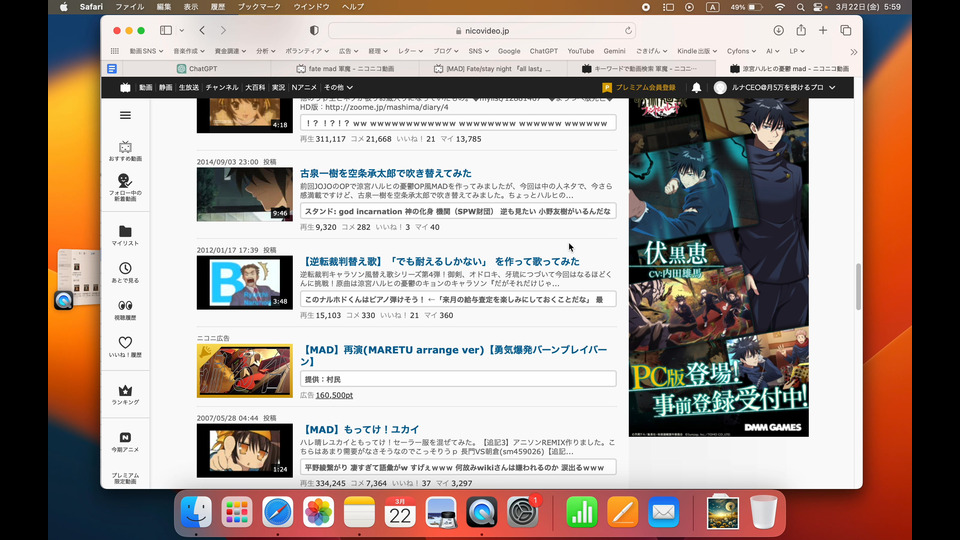Open 古泉一樹を空条承太郎で吹き替えてみた video
This screenshot has height=540, width=960.
[386, 173]
